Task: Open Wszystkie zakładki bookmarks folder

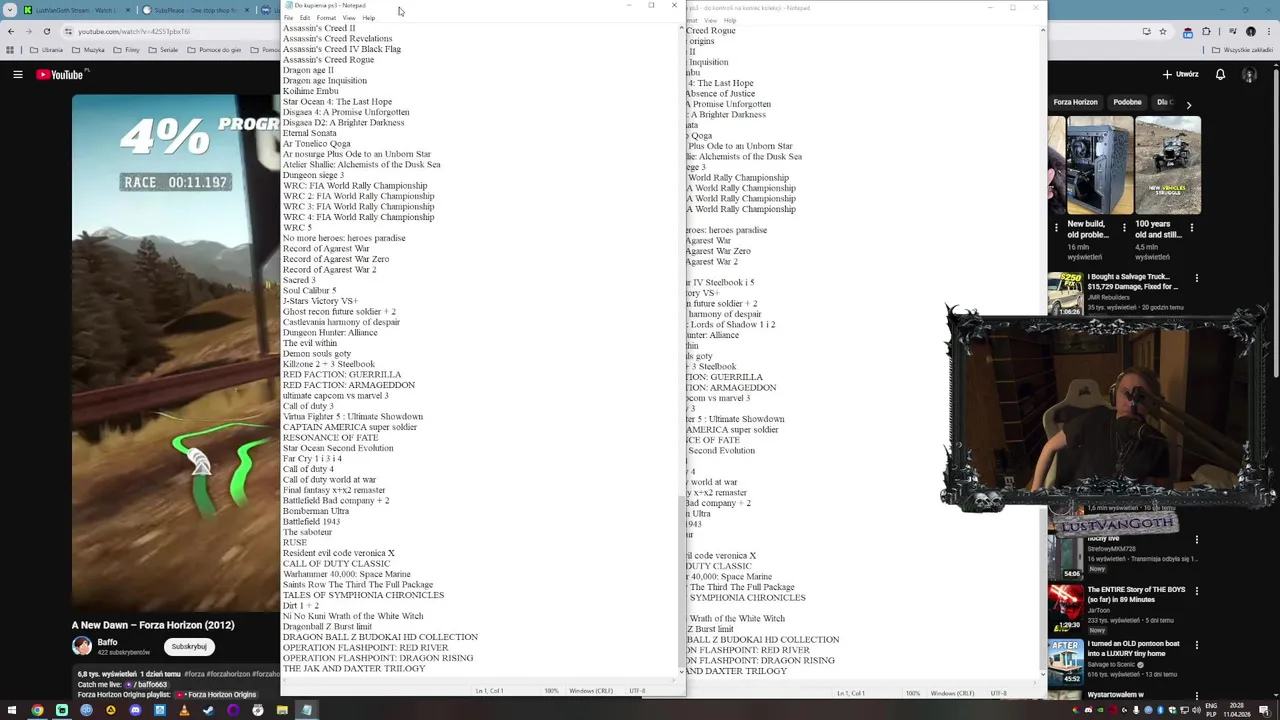Action: [x=1241, y=50]
